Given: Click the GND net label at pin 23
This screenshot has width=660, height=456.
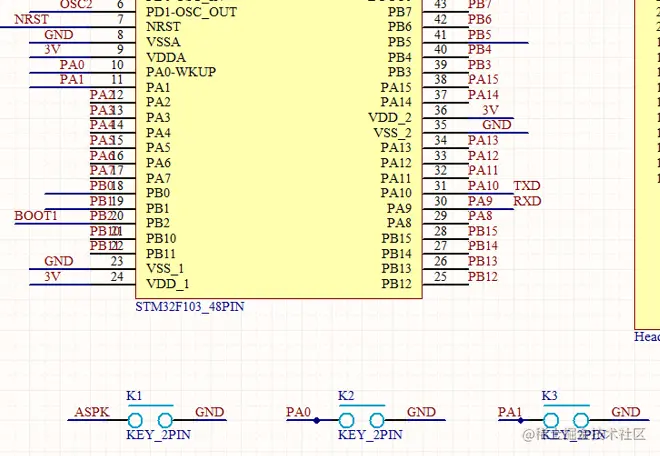Looking at the screenshot, I should [59, 261].
